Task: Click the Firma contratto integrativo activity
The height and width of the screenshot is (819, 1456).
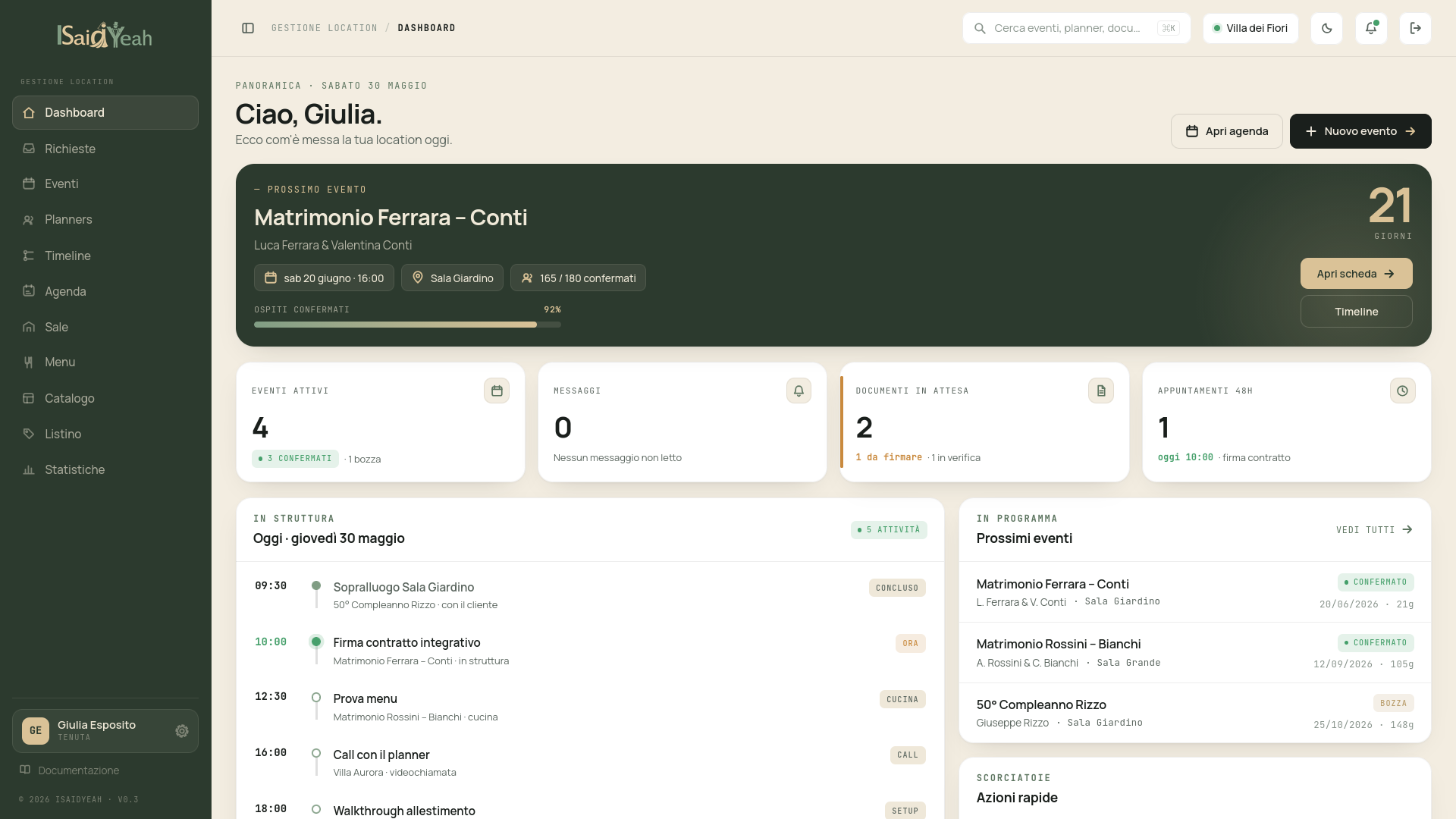Action: click(x=590, y=651)
